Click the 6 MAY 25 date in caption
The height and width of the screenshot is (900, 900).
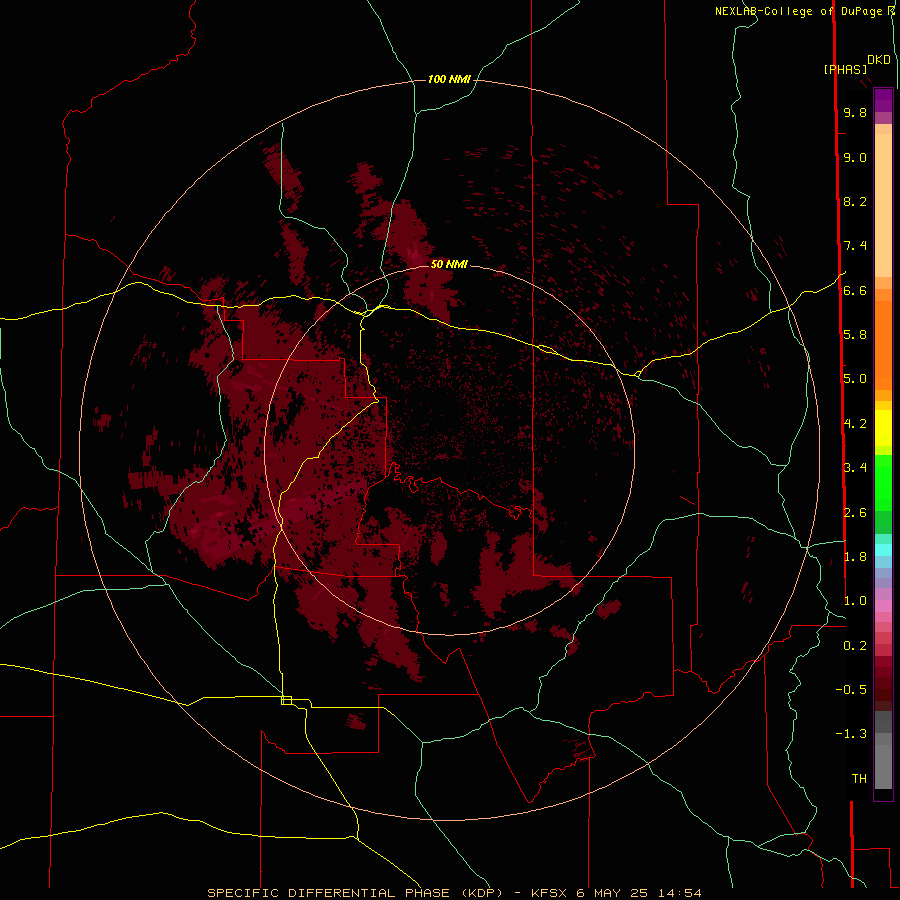coord(612,893)
